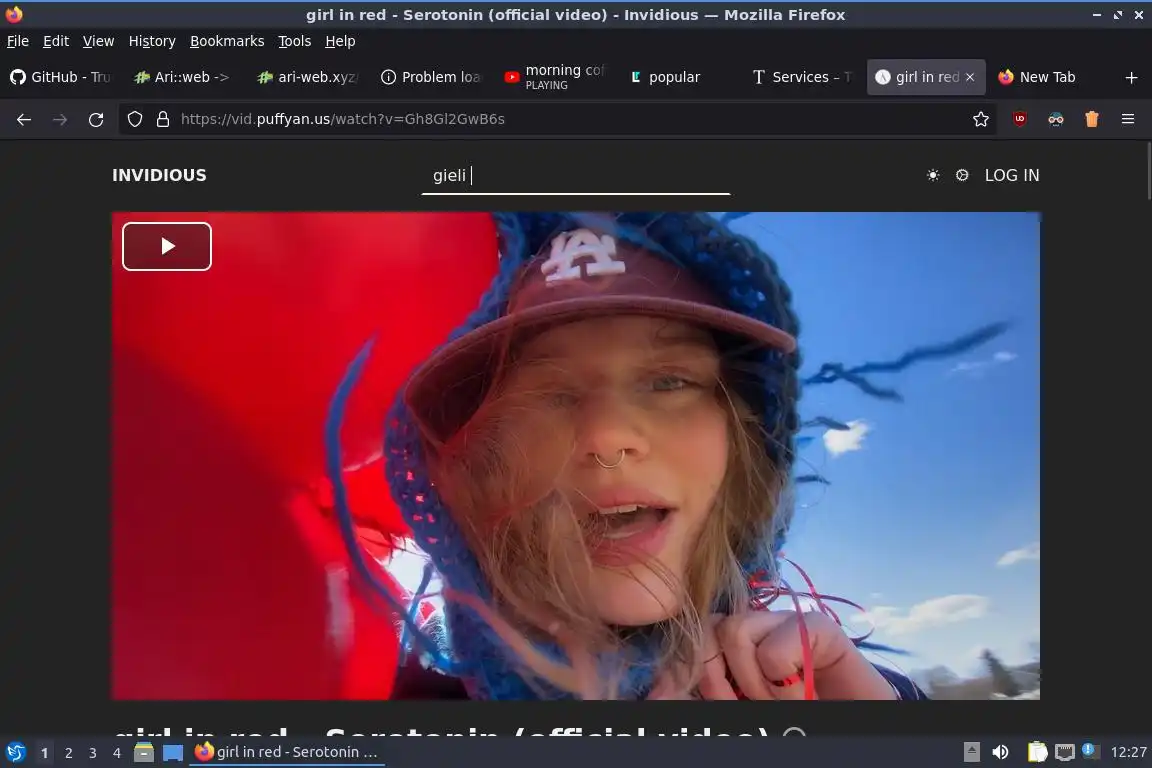Click the show desktop taskbar icon
1152x768 pixels.
tap(173, 753)
